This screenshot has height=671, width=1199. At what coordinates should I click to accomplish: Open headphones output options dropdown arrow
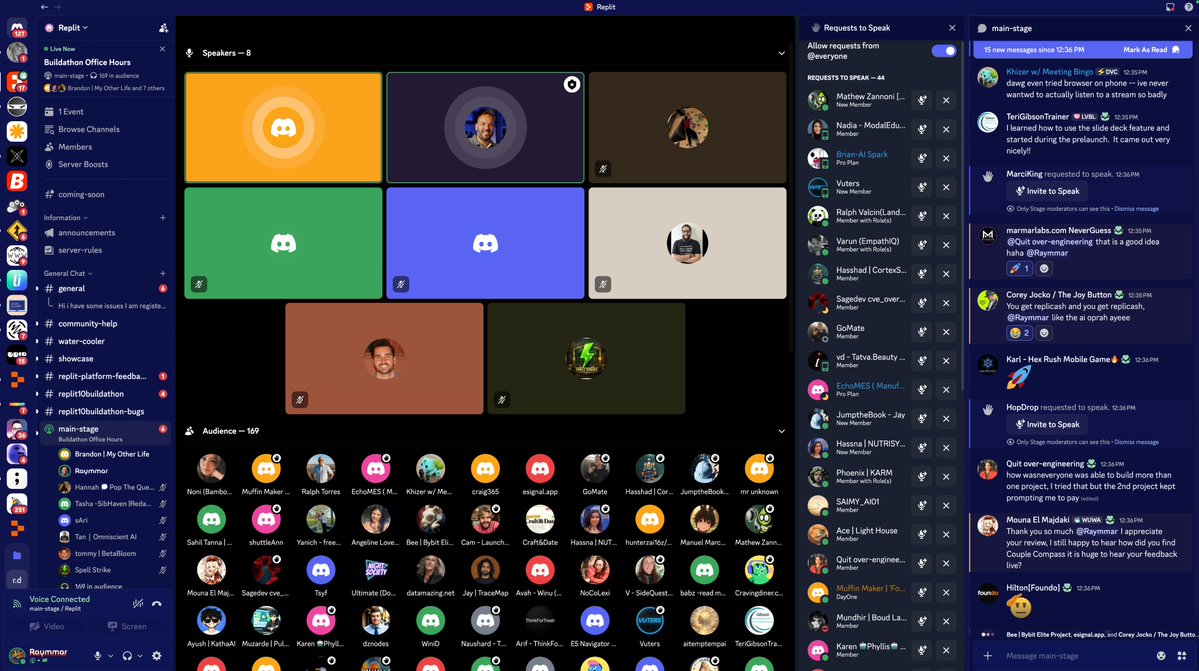[141, 656]
